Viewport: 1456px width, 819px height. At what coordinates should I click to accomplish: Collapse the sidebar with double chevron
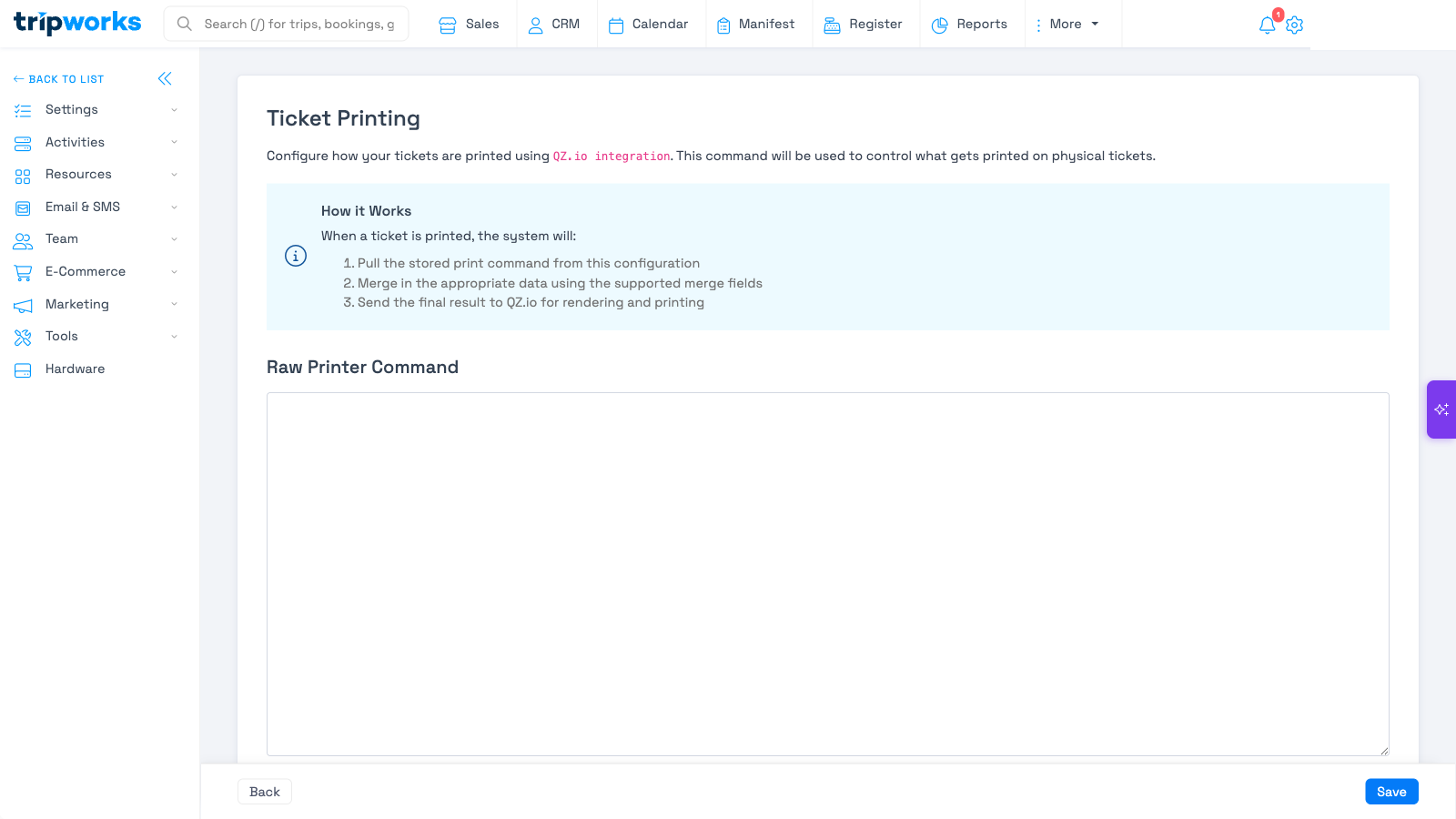tap(165, 79)
